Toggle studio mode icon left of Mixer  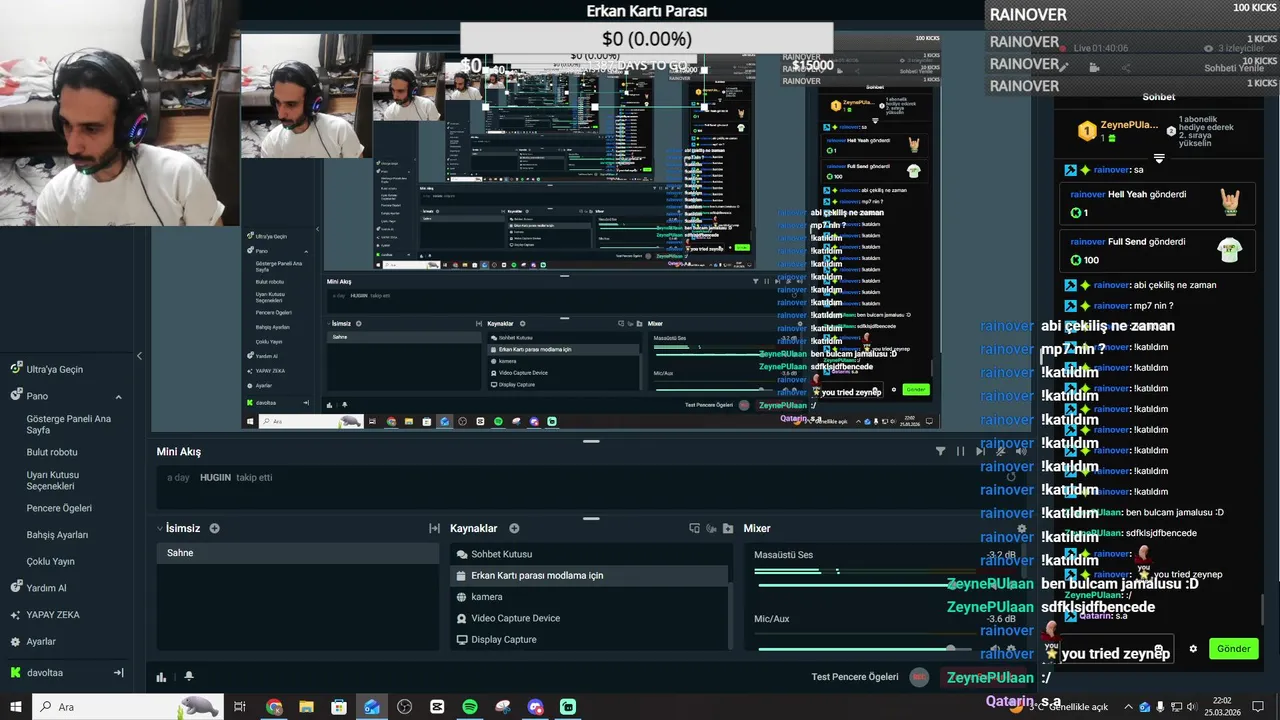[694, 528]
